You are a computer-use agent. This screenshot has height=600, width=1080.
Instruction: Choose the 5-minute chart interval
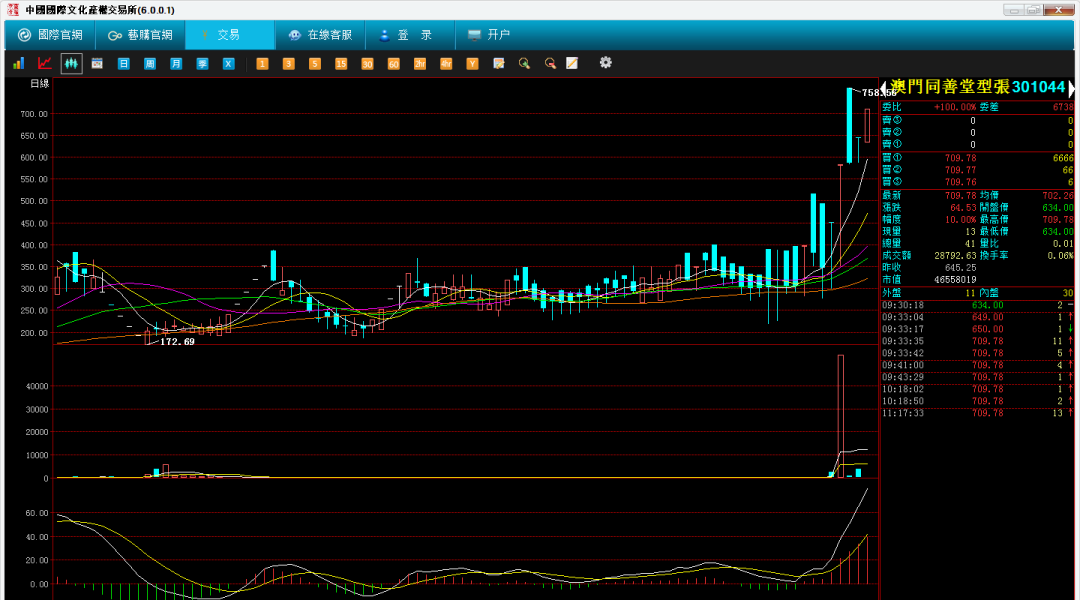click(x=315, y=63)
